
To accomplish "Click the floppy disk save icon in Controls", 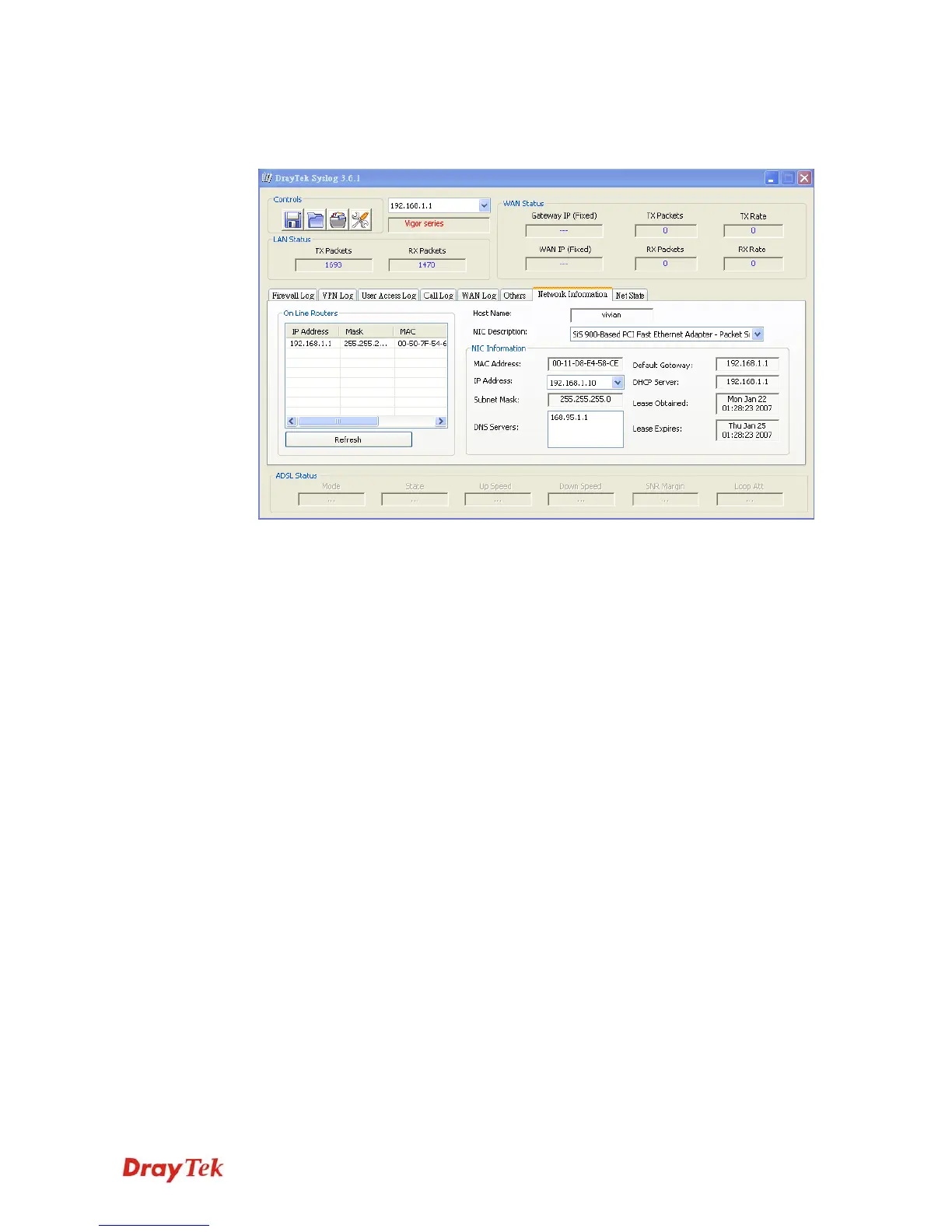I will [292, 220].
